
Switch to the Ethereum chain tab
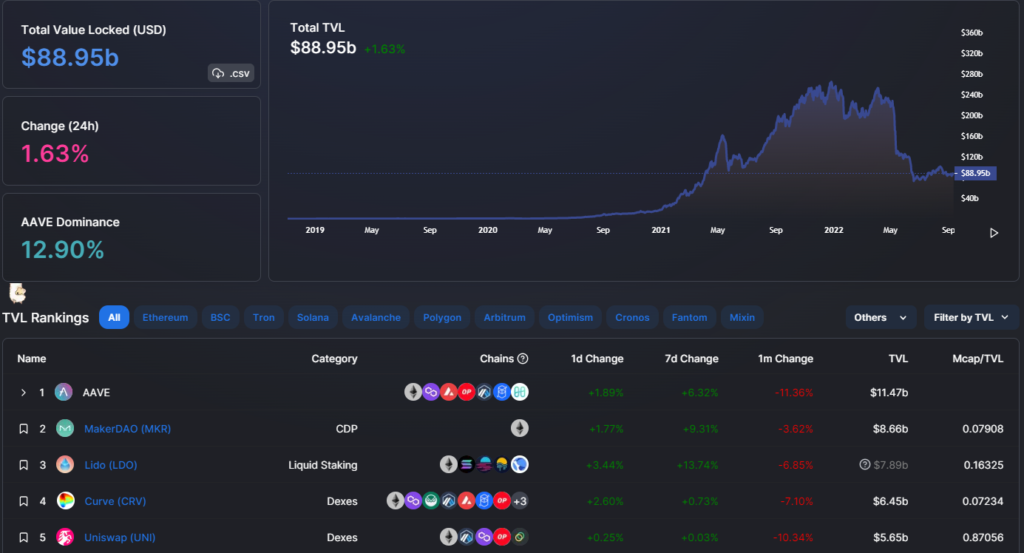(x=165, y=318)
